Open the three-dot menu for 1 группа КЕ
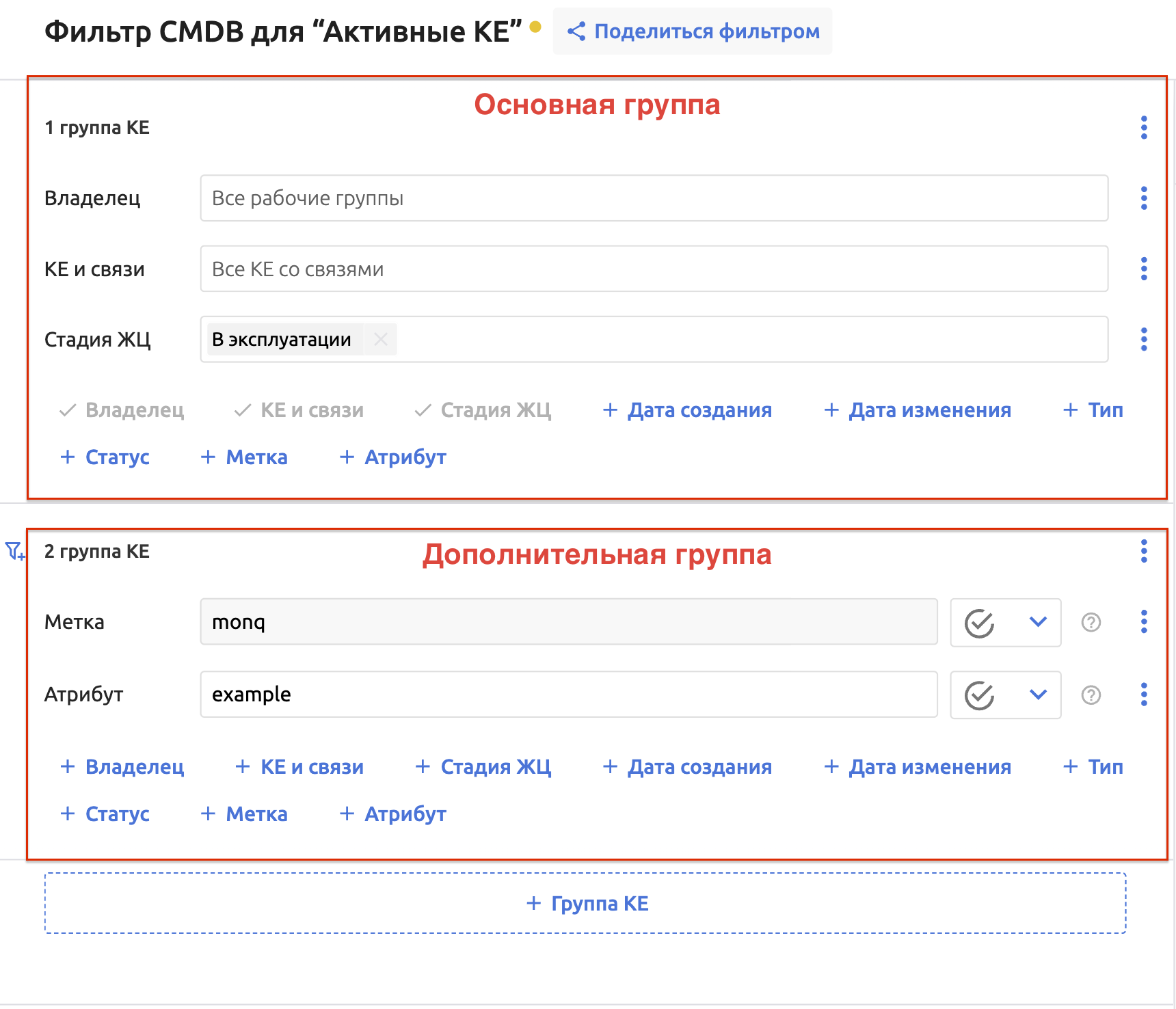1176x1009 pixels. coord(1143,128)
